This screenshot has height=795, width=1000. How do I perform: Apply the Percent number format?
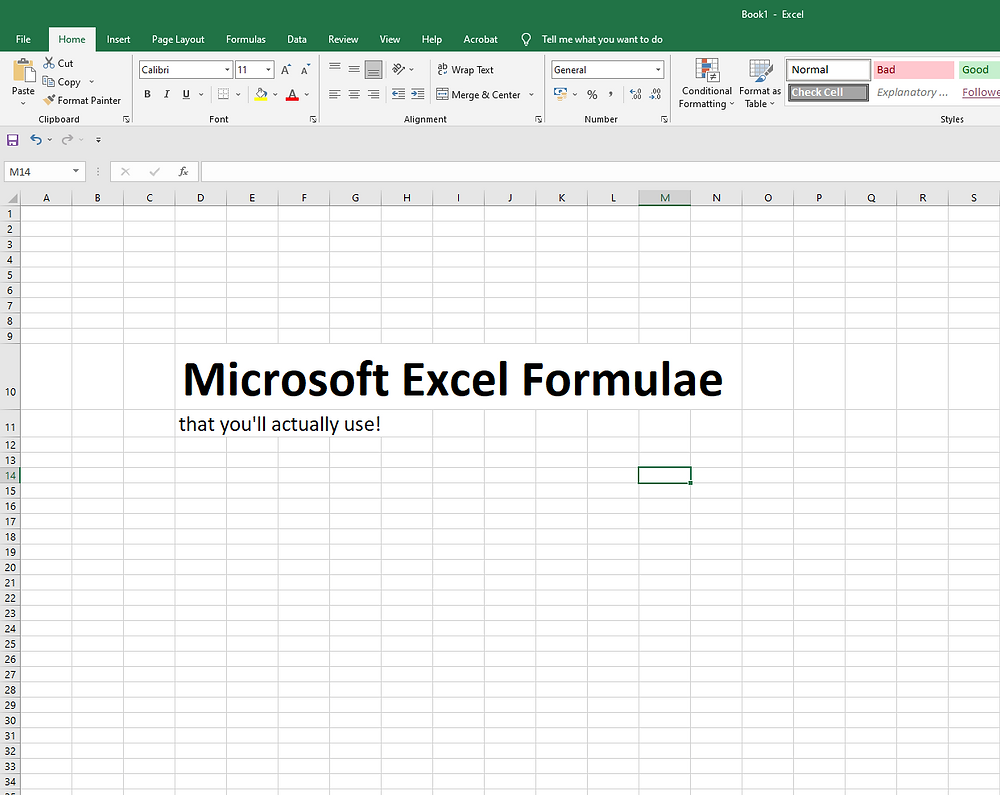click(x=592, y=94)
